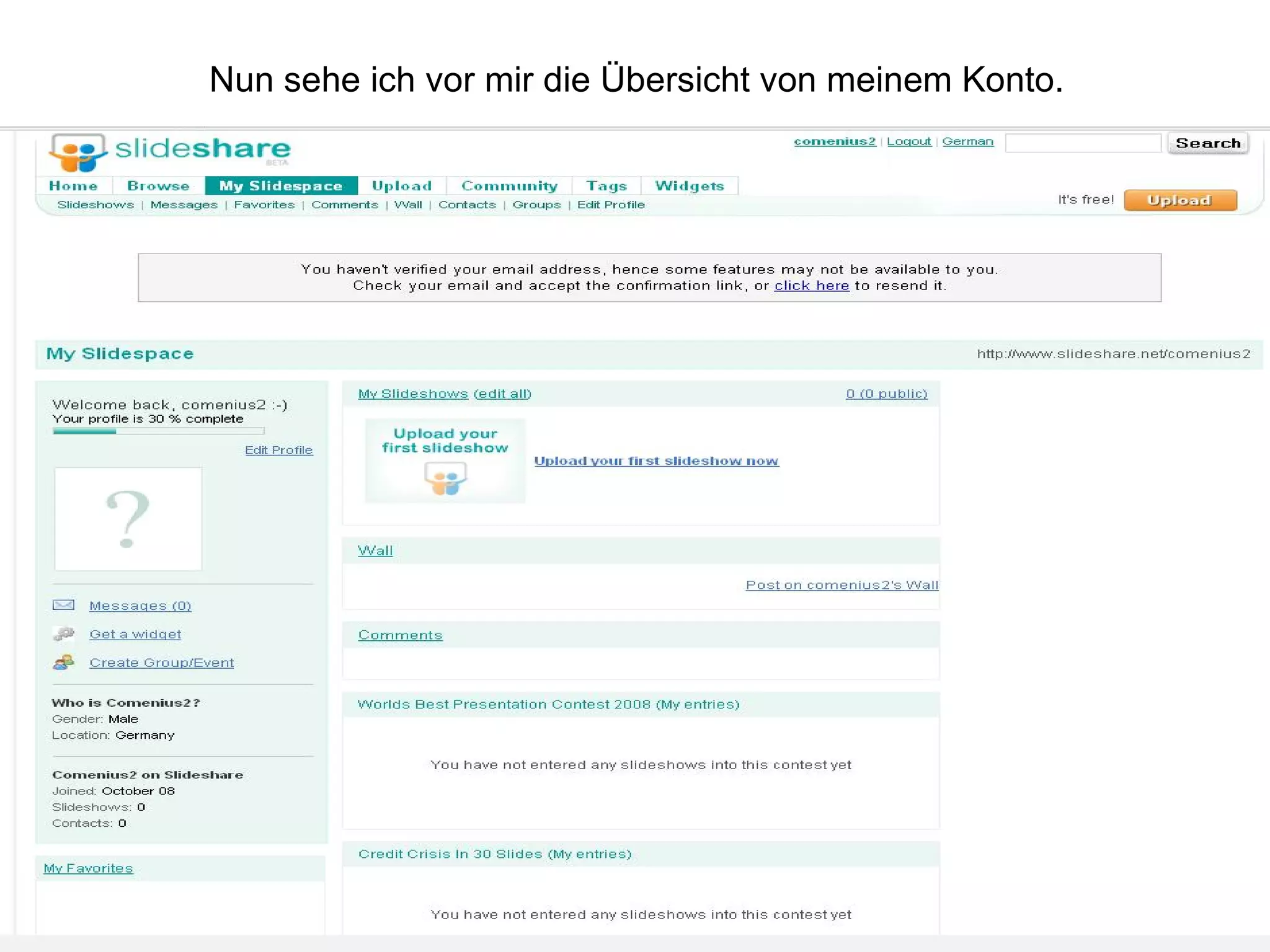
Task: Open the Wall submenu link
Action: pos(408,205)
